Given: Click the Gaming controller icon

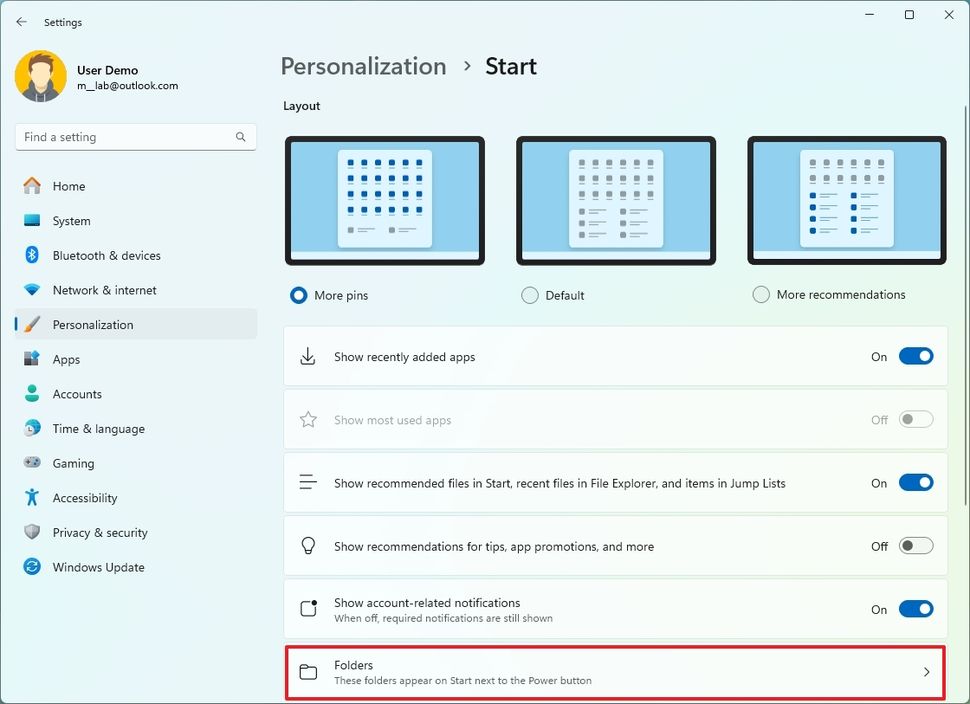Looking at the screenshot, I should (31, 463).
